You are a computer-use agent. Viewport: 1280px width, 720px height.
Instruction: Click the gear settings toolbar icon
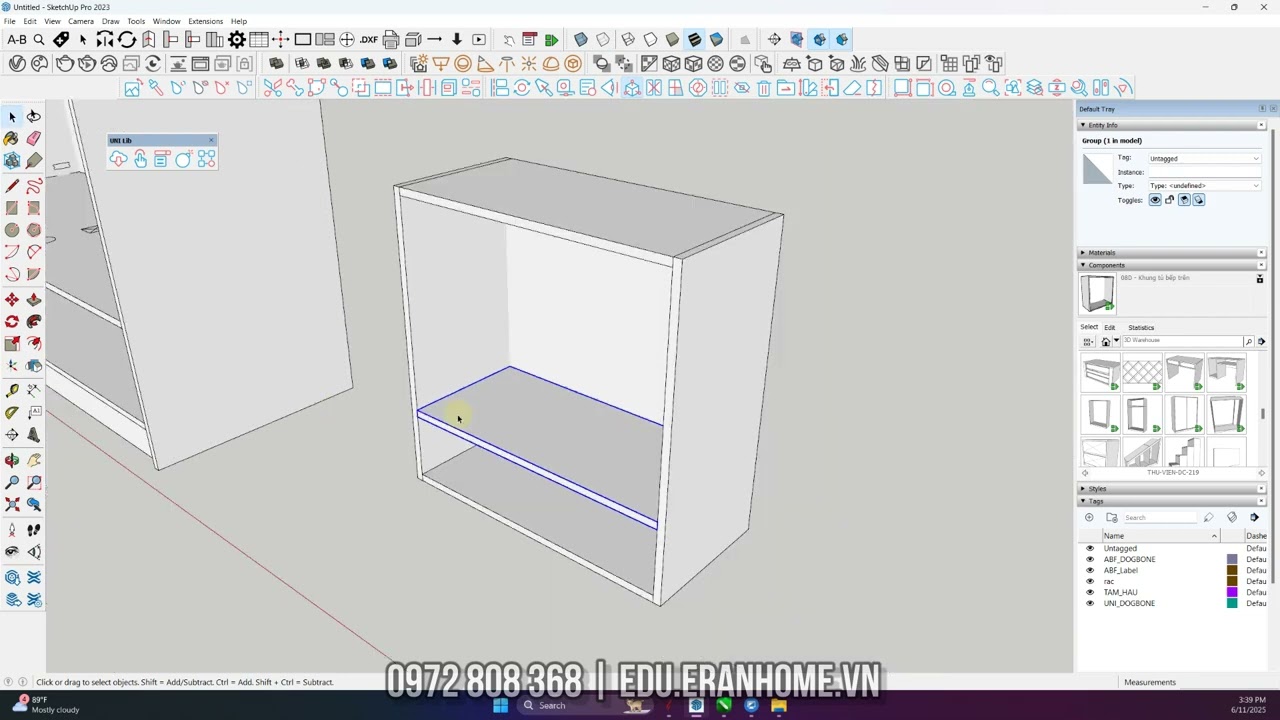(x=237, y=39)
